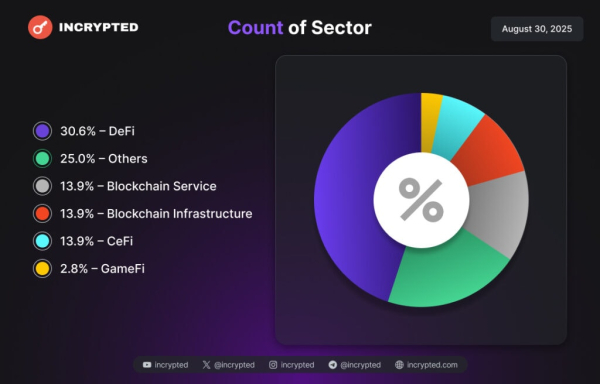The width and height of the screenshot is (600, 384).
Task: Click the purple DeFi legend swatch
Action: point(42,131)
